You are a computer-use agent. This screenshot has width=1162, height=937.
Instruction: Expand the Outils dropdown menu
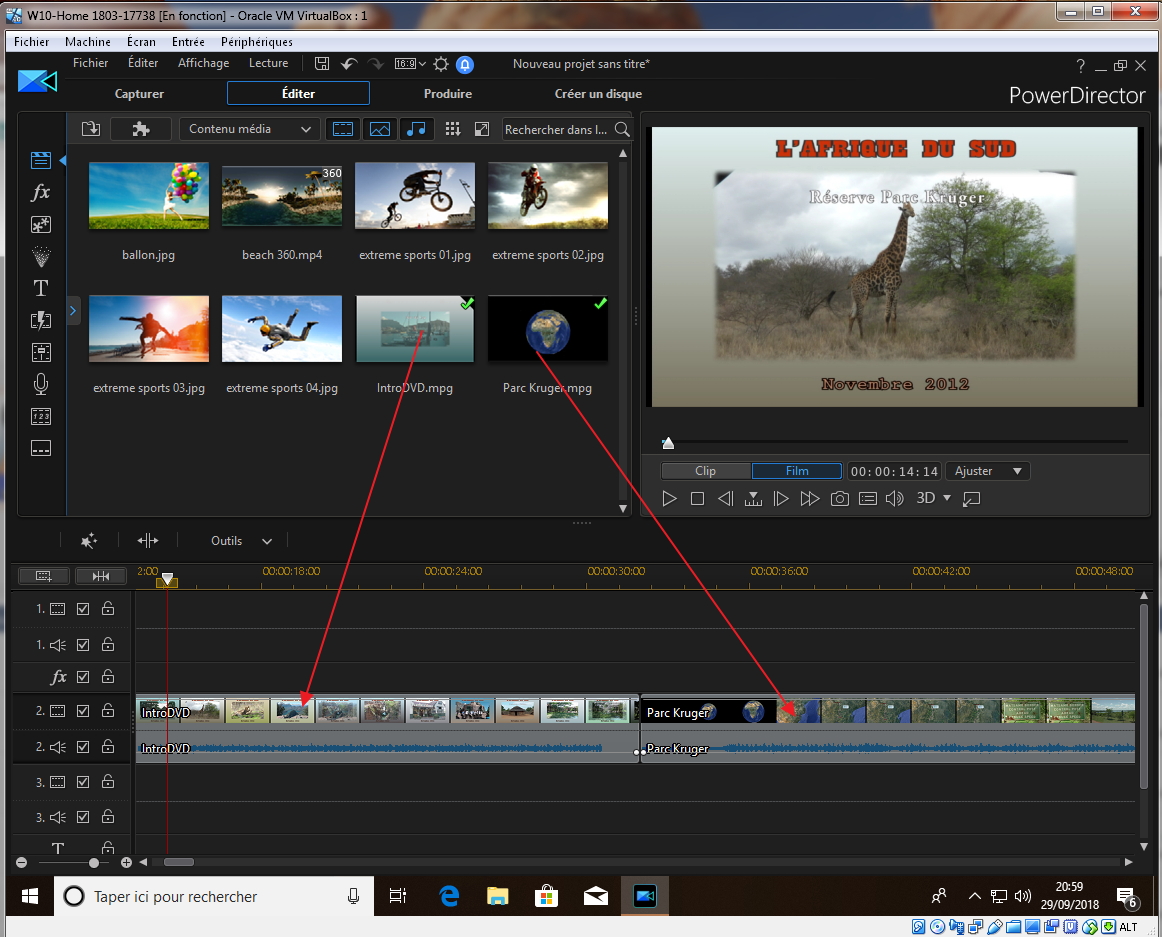pyautogui.click(x=241, y=541)
